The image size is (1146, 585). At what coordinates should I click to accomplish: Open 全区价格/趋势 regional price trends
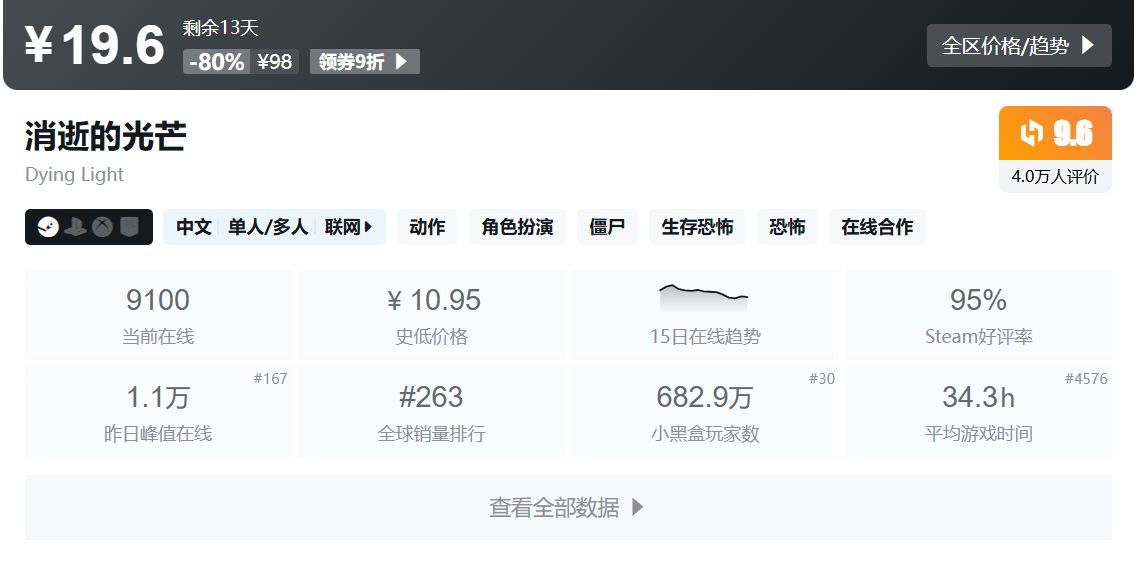[1019, 45]
